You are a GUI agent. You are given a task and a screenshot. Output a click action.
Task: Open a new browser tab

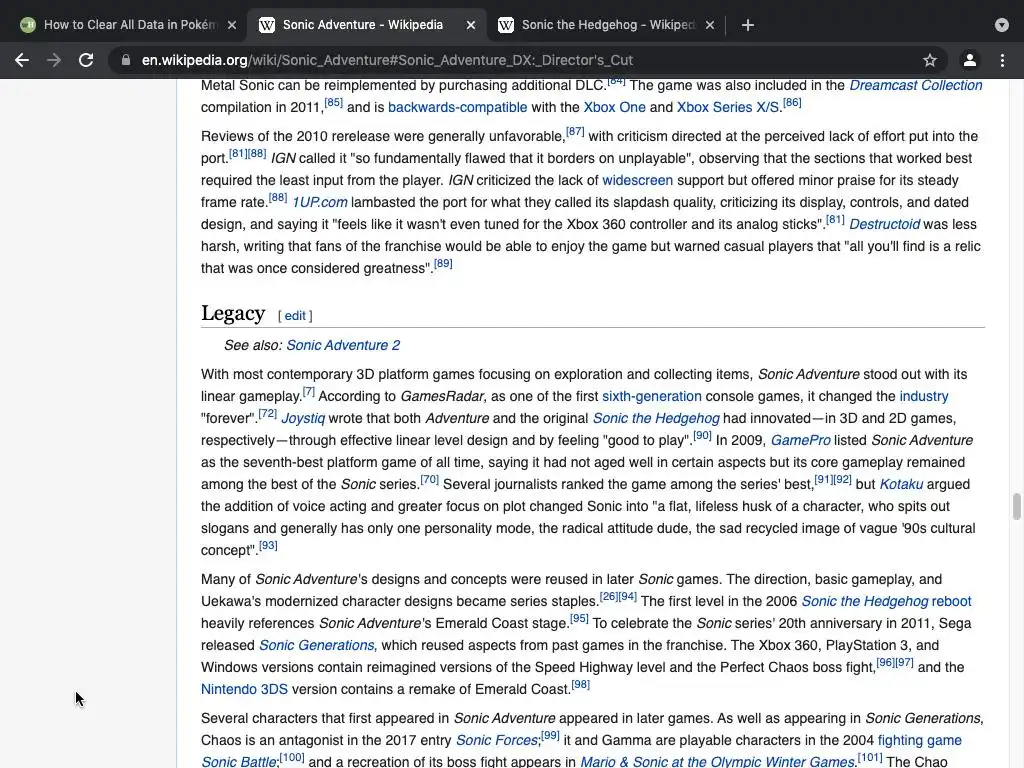click(748, 25)
